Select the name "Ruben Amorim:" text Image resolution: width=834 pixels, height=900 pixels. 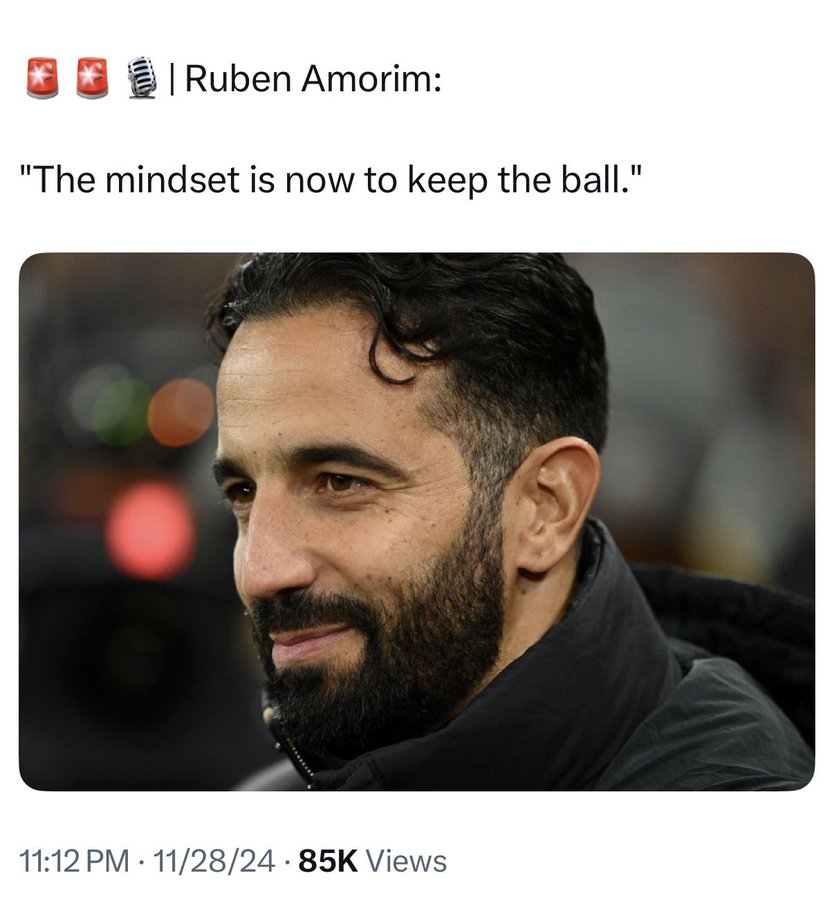coord(313,78)
